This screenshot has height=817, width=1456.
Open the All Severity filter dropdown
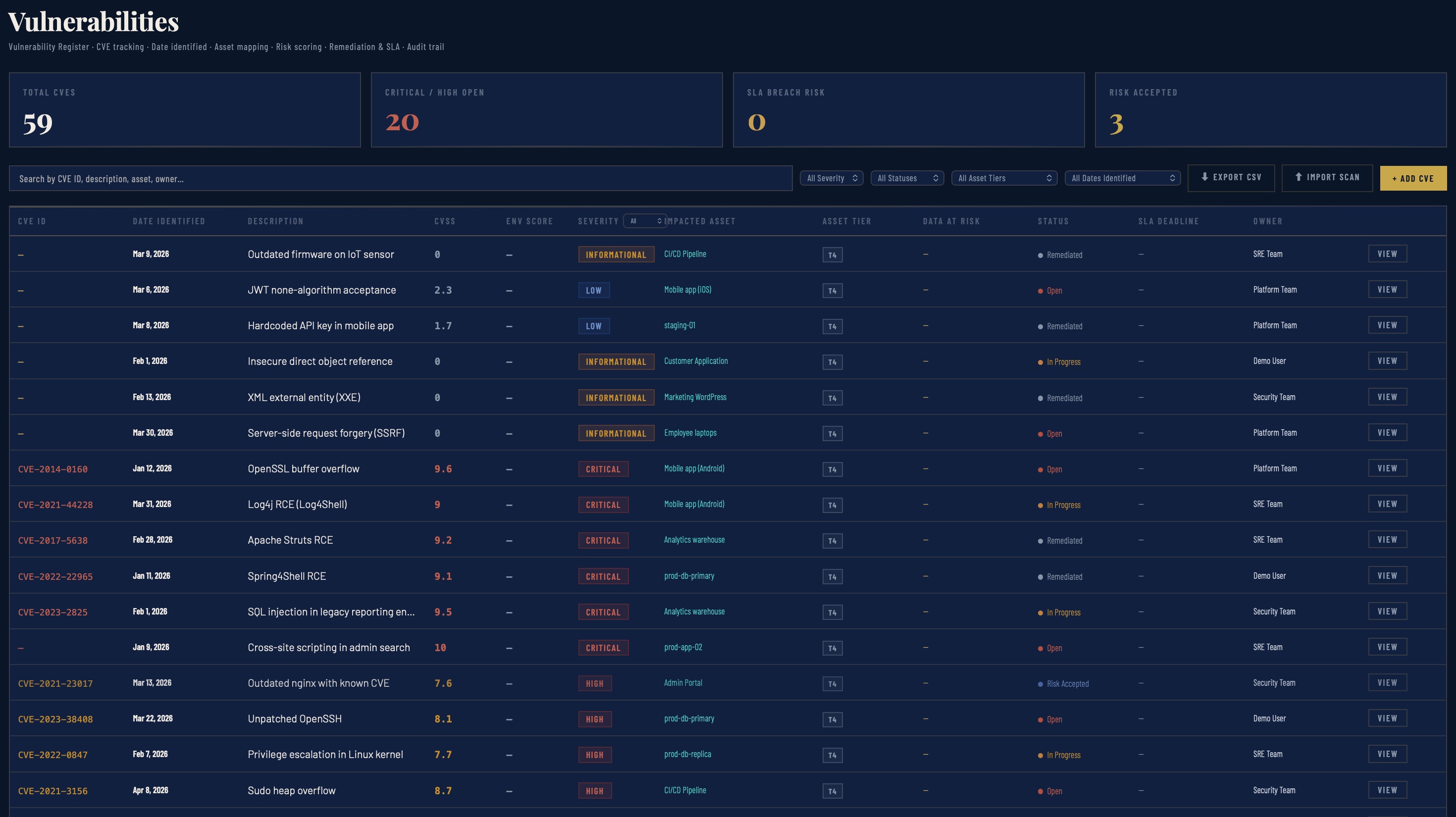[x=832, y=178]
